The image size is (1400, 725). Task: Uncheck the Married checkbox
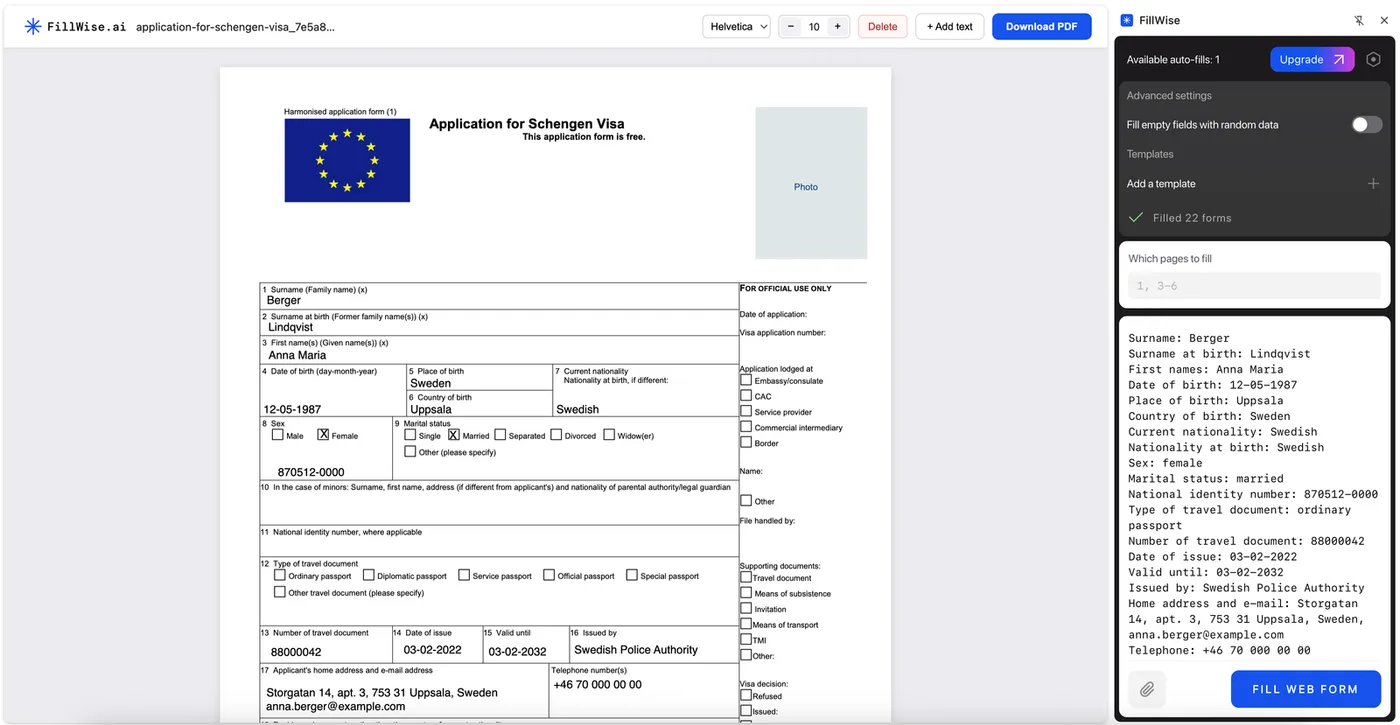[x=454, y=435]
